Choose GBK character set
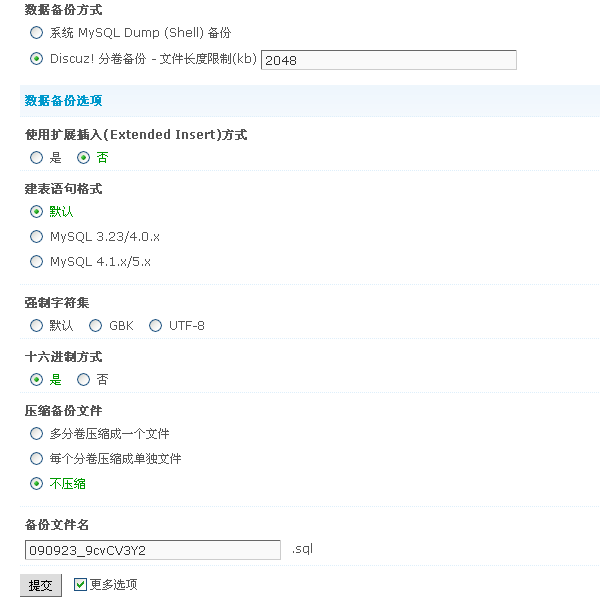Viewport: 600px width, 598px height. click(96, 326)
